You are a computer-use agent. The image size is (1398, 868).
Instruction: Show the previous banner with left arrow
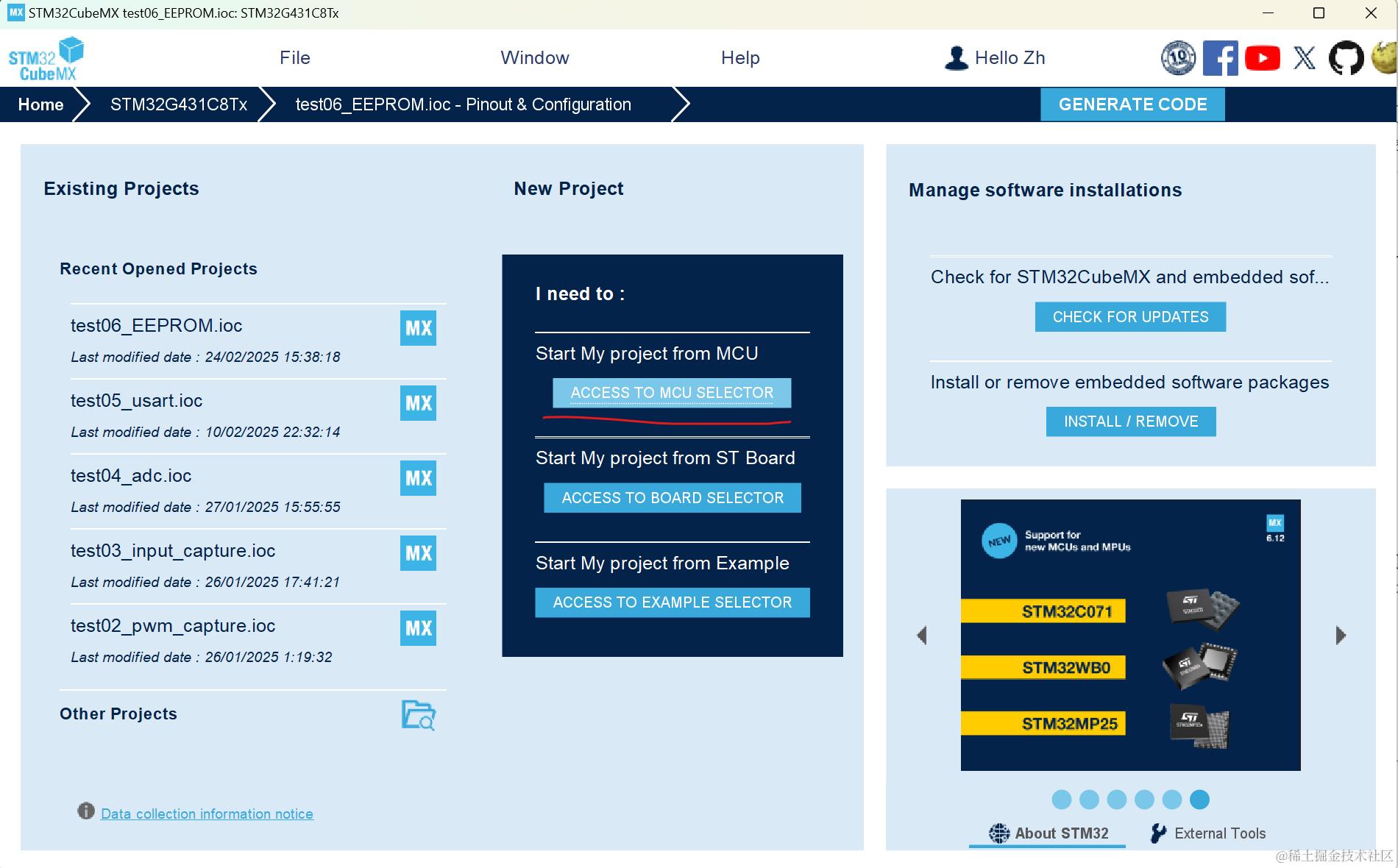(922, 636)
